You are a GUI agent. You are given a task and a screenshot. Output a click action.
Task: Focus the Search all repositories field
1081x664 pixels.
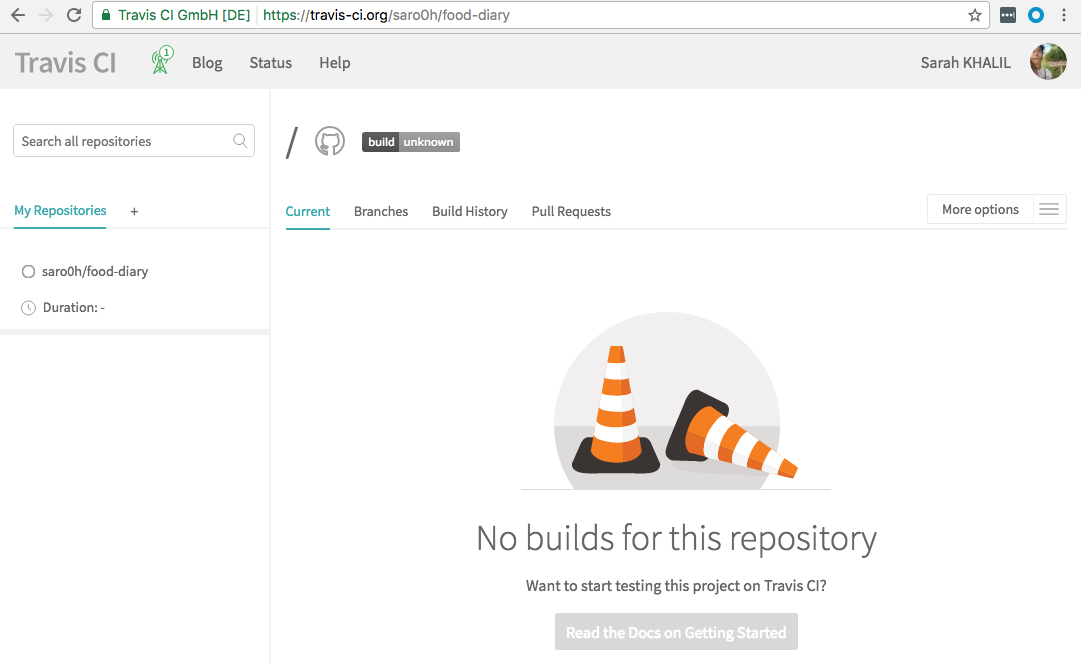[x=134, y=141]
